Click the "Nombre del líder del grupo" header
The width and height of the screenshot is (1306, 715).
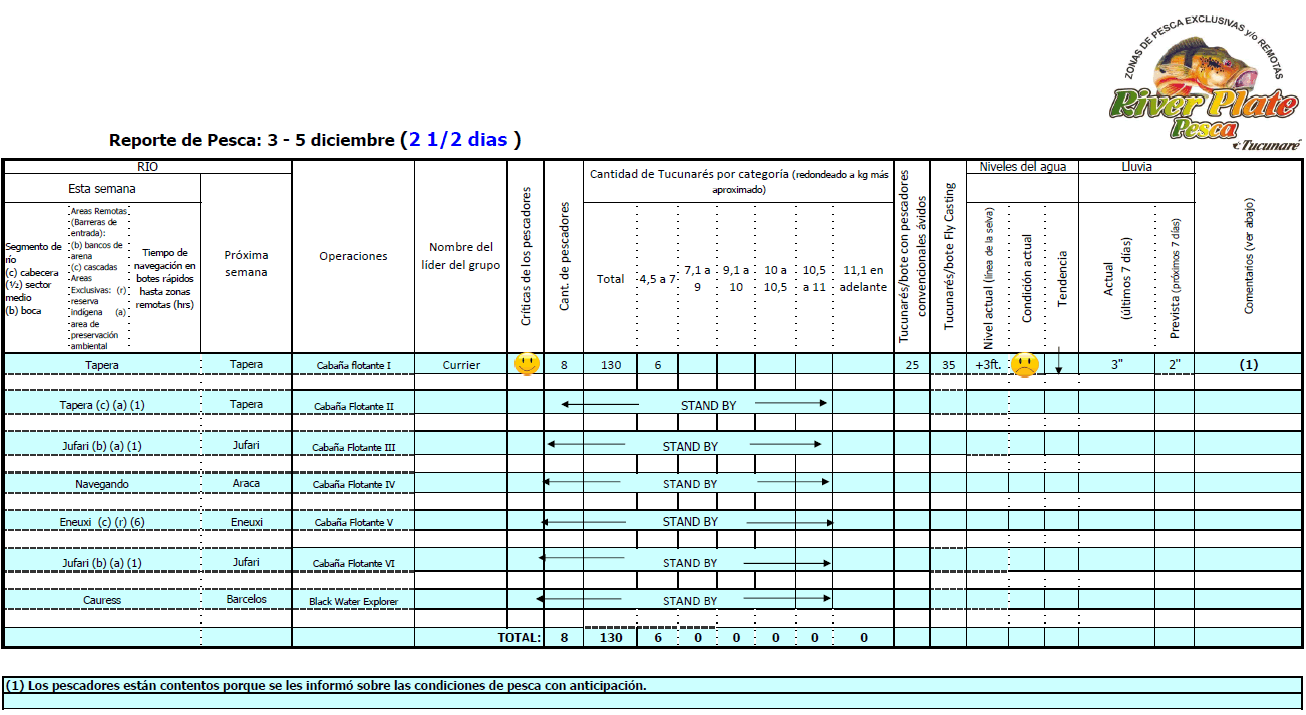tap(461, 256)
